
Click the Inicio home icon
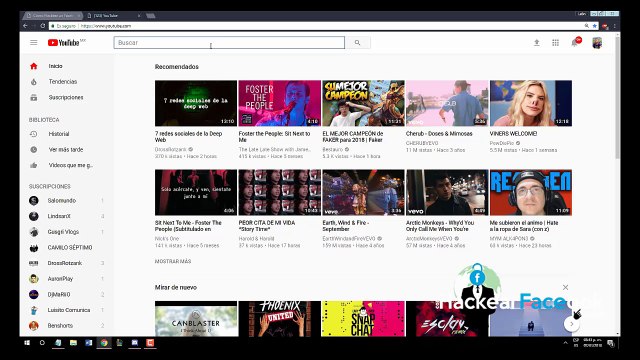click(x=33, y=66)
